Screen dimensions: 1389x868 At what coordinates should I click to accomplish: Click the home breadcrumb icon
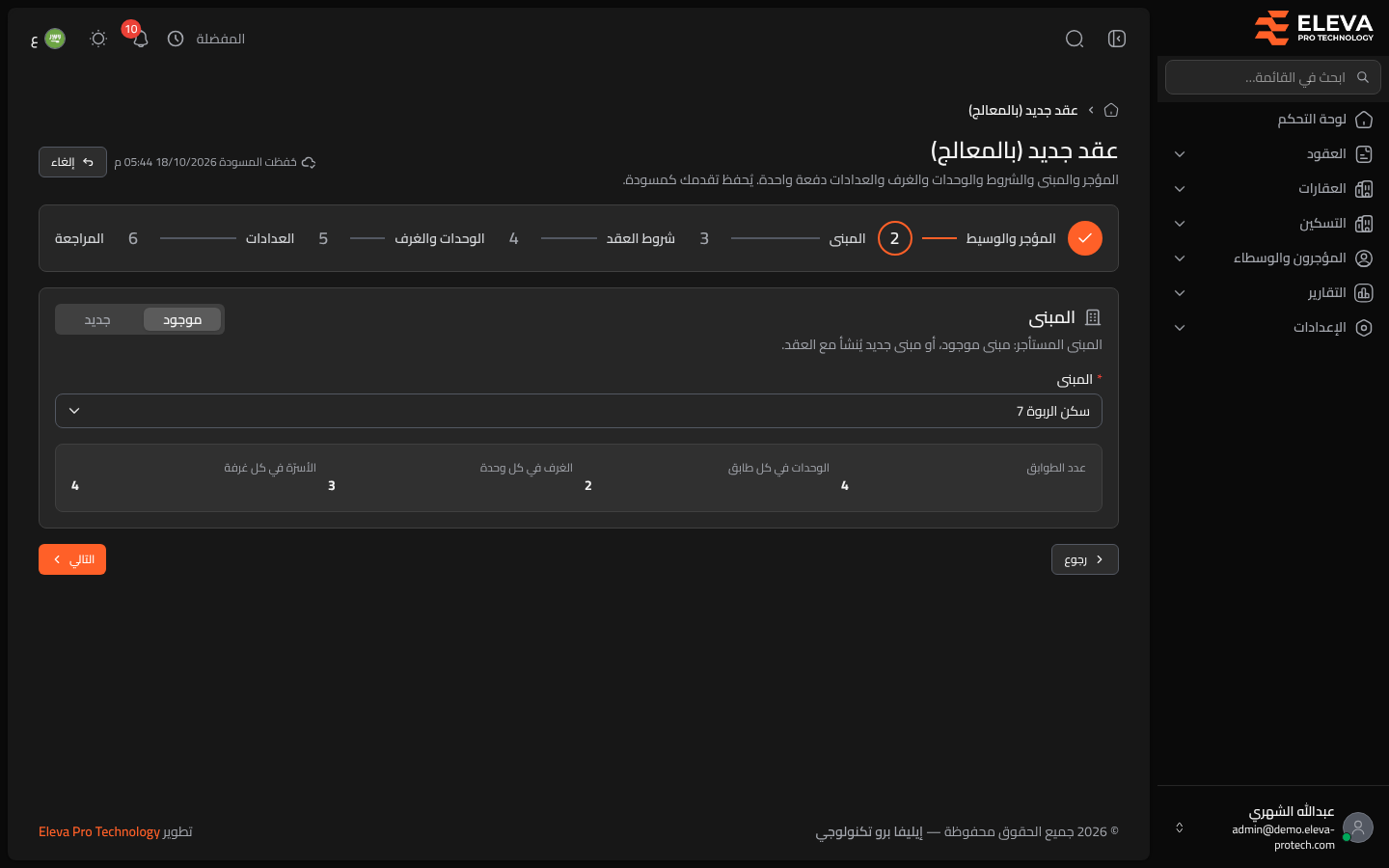[x=1111, y=110]
